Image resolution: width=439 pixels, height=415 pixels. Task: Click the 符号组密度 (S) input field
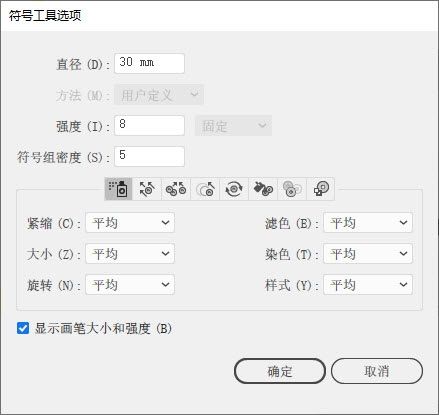click(149, 156)
